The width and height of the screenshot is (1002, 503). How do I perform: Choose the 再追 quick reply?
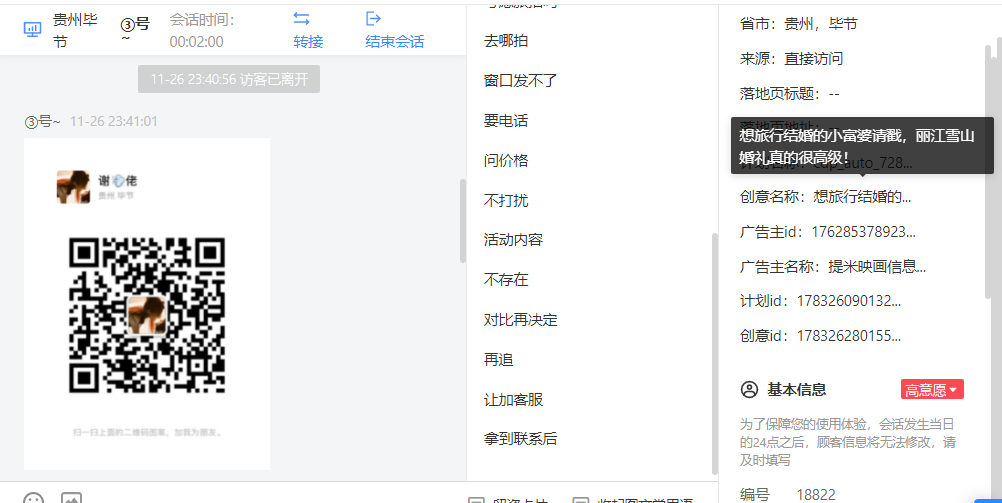(498, 359)
